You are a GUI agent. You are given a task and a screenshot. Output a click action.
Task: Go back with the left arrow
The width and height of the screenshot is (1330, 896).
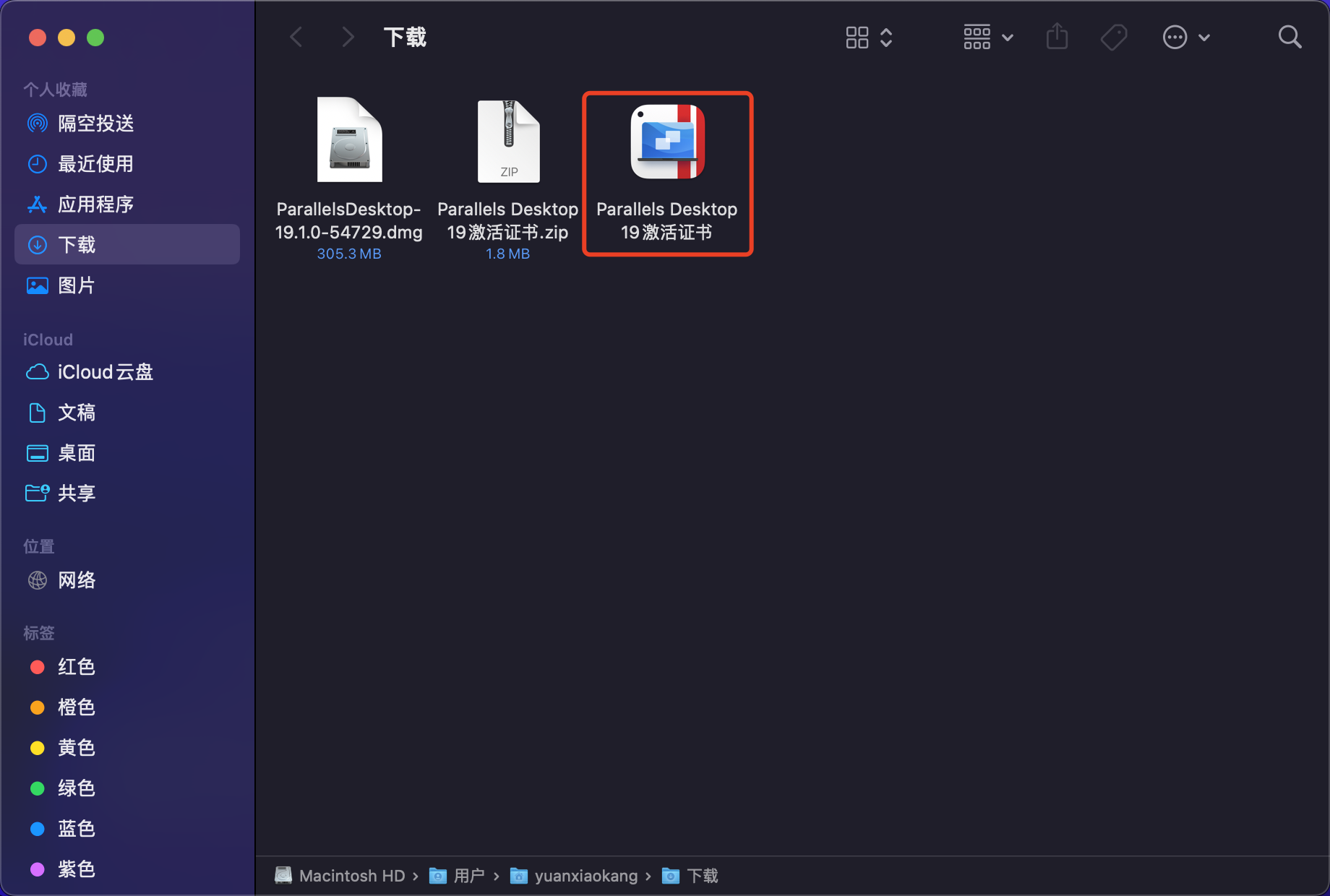(x=296, y=37)
